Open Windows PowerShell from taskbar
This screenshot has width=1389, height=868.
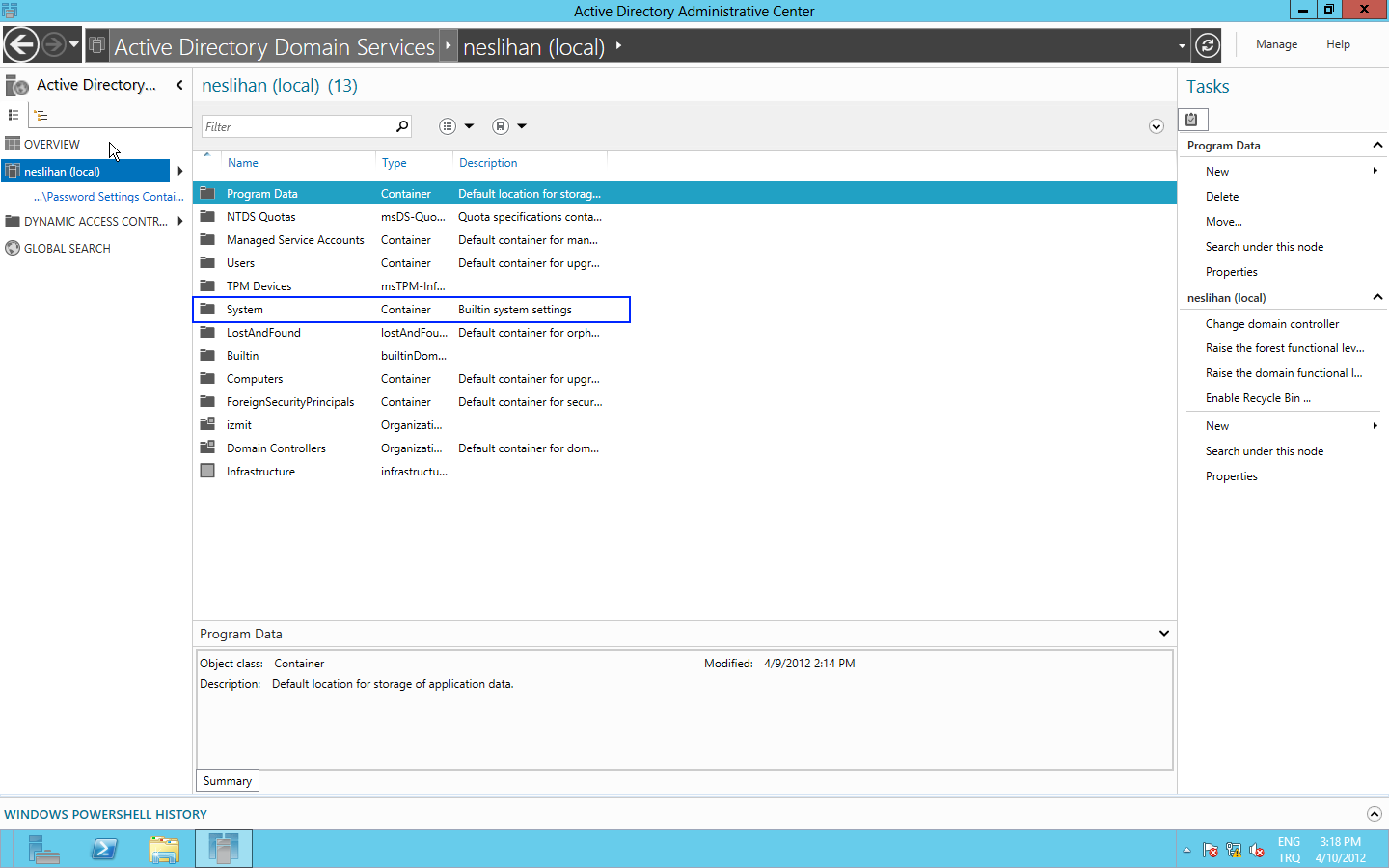[x=104, y=849]
